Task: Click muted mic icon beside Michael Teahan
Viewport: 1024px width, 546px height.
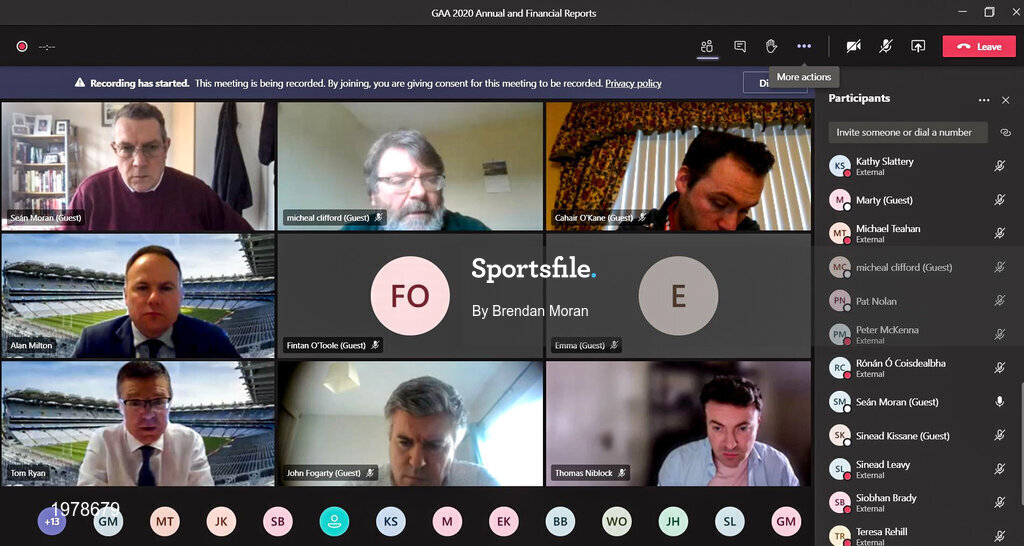Action: [x=999, y=233]
